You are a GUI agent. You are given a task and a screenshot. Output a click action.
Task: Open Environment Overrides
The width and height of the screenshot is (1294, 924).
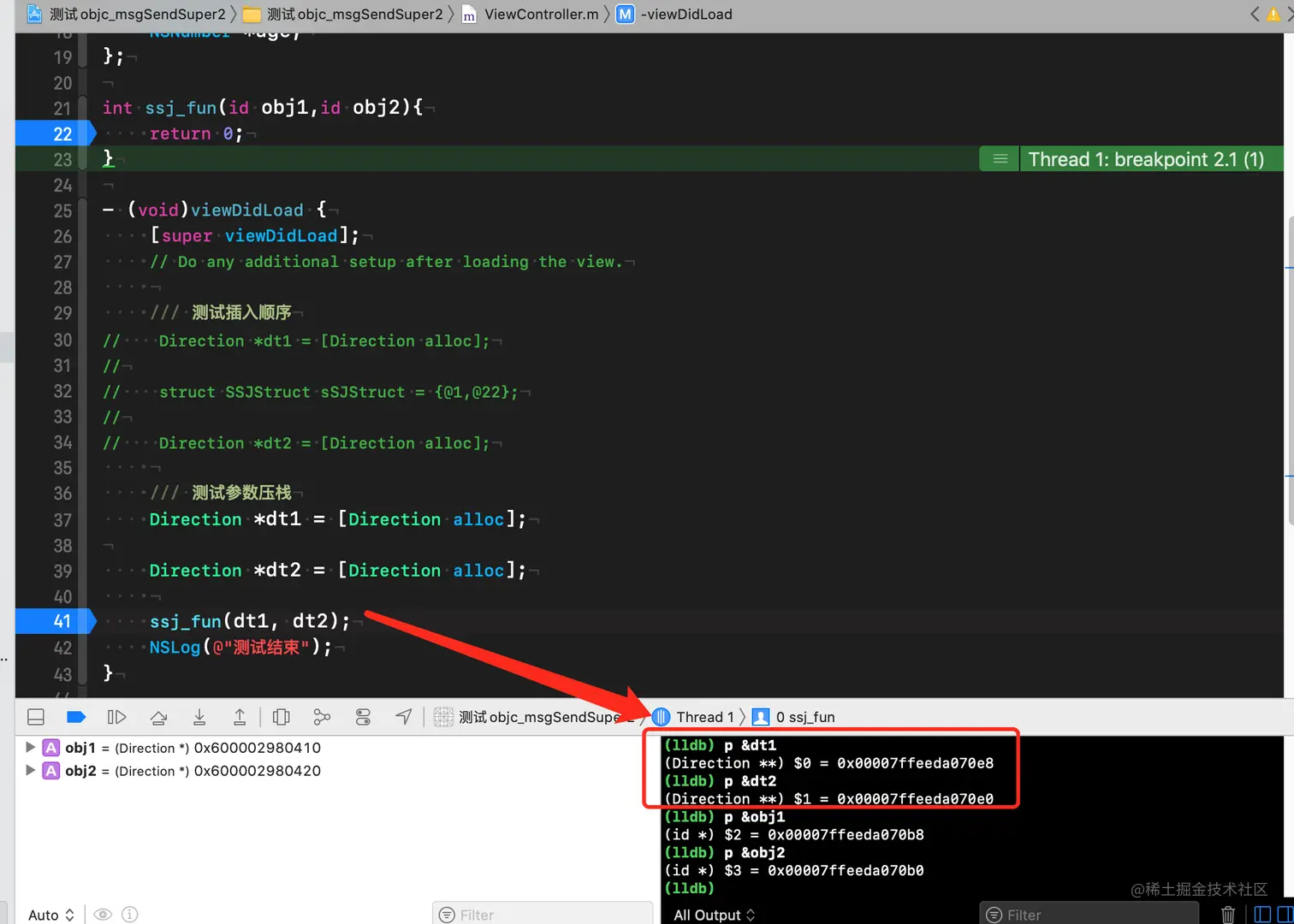[x=363, y=717]
